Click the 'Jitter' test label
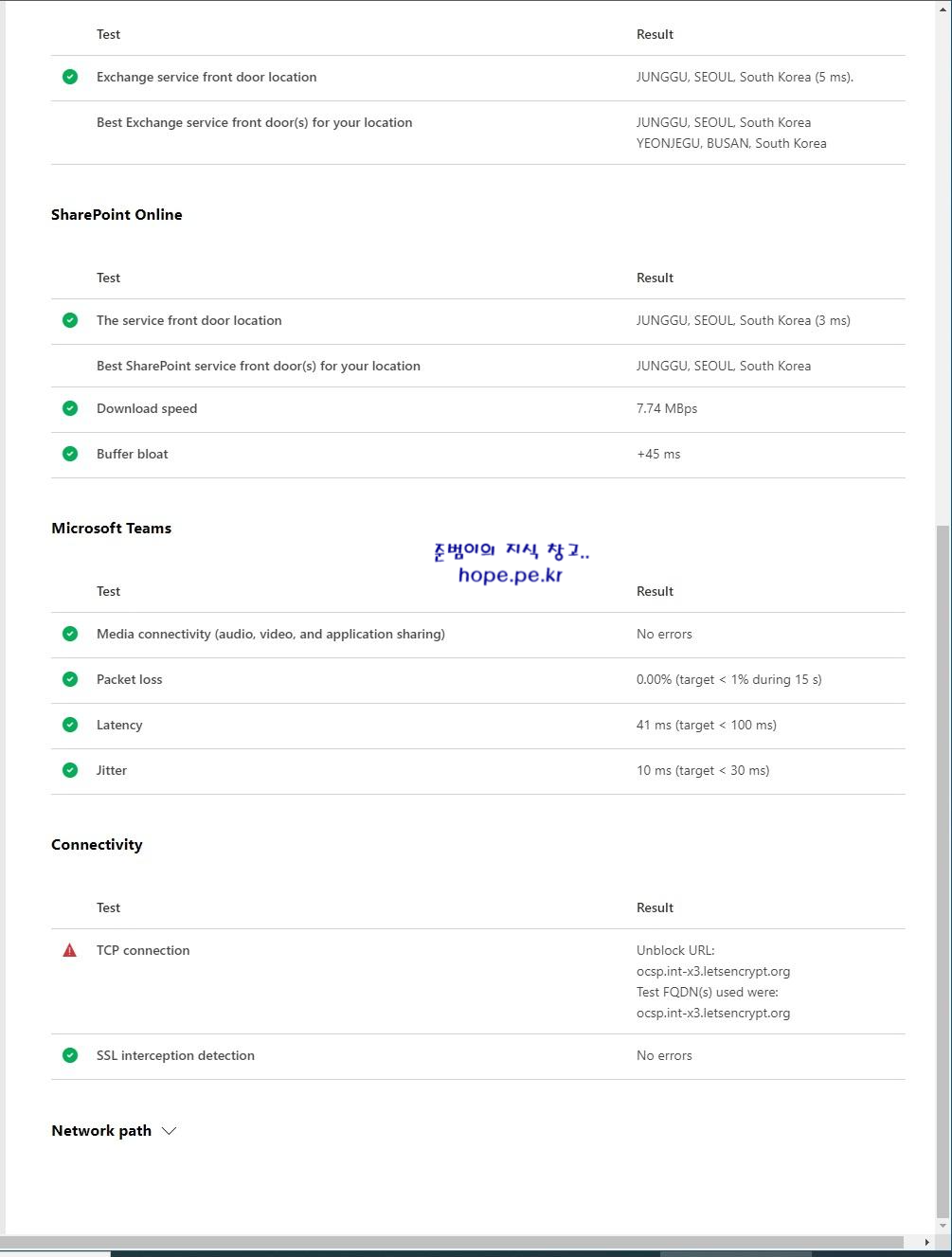The image size is (952, 1257). coord(112,770)
